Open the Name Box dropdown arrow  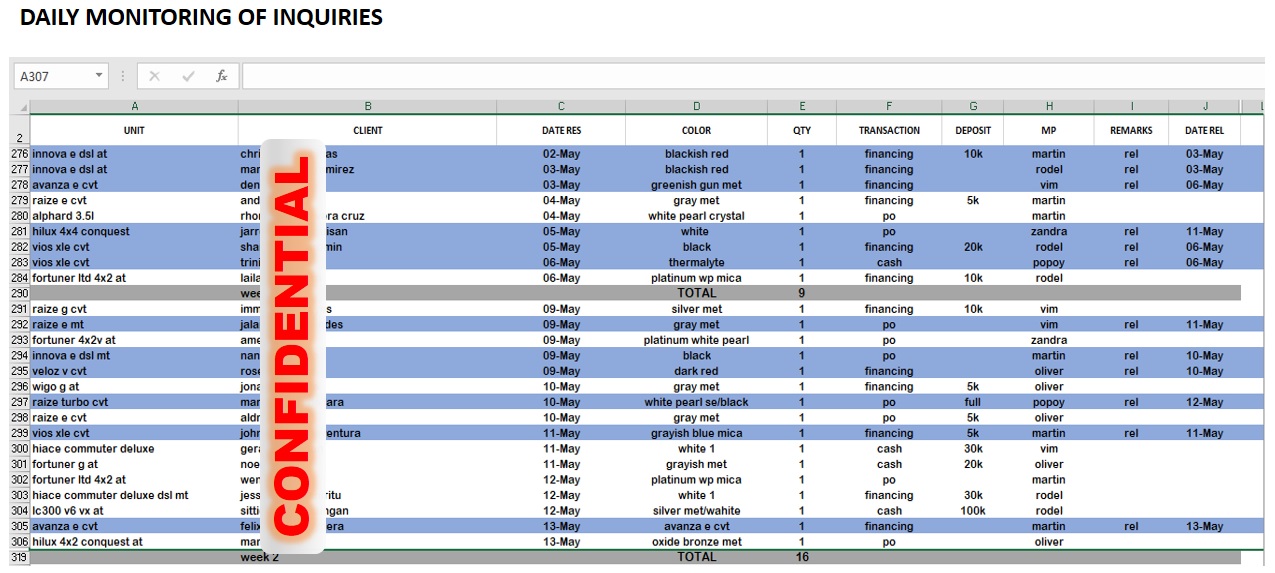click(99, 76)
